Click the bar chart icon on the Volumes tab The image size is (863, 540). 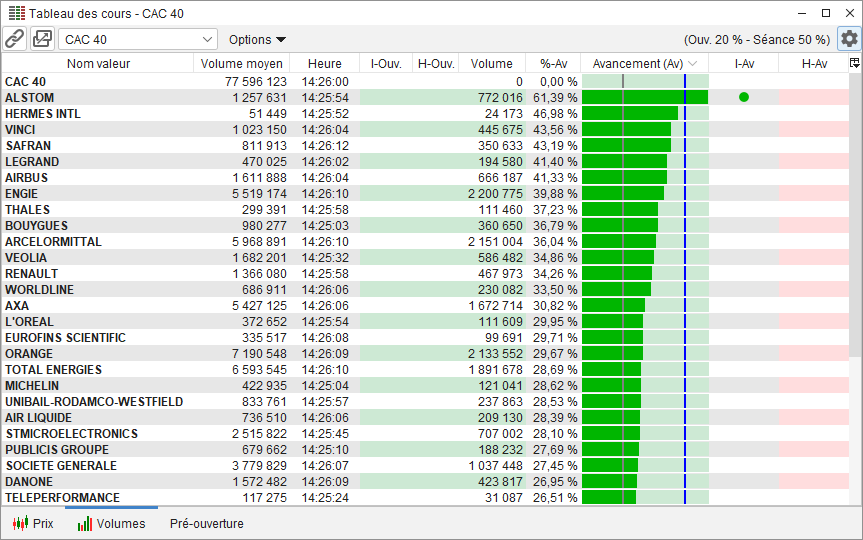pos(85,523)
